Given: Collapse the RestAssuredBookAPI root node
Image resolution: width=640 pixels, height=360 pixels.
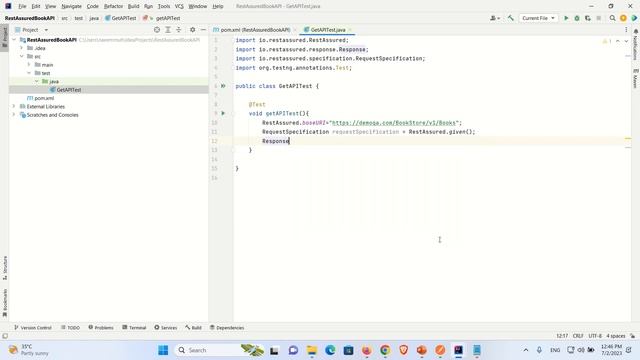Looking at the screenshot, I should [x=14, y=40].
